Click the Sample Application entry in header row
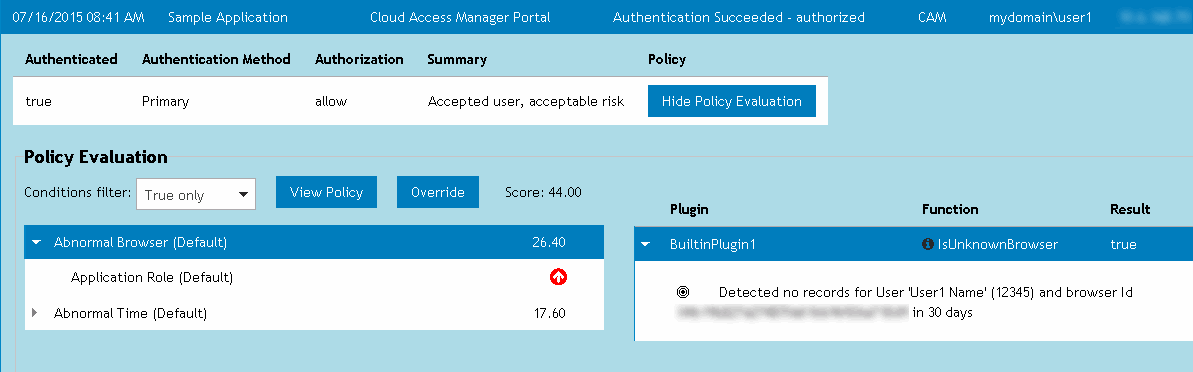 (x=227, y=17)
